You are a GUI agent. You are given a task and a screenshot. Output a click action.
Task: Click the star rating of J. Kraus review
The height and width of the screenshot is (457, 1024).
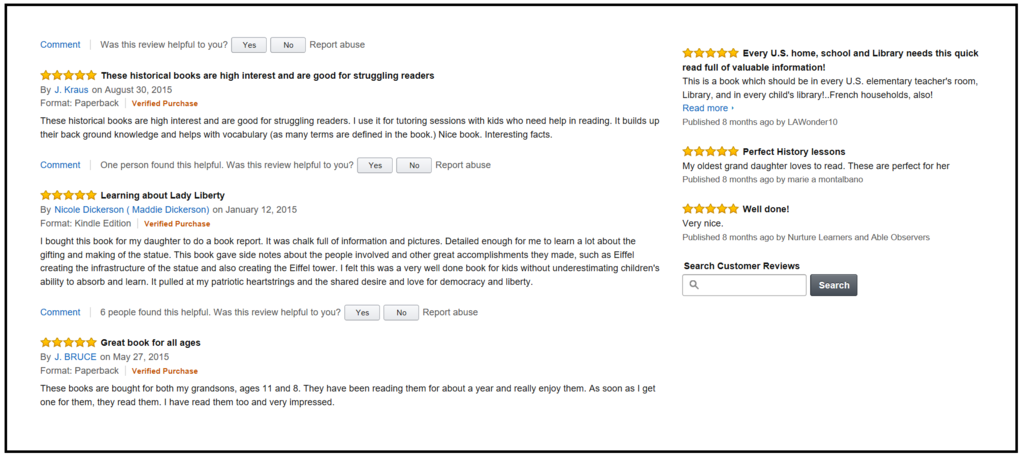click(69, 75)
